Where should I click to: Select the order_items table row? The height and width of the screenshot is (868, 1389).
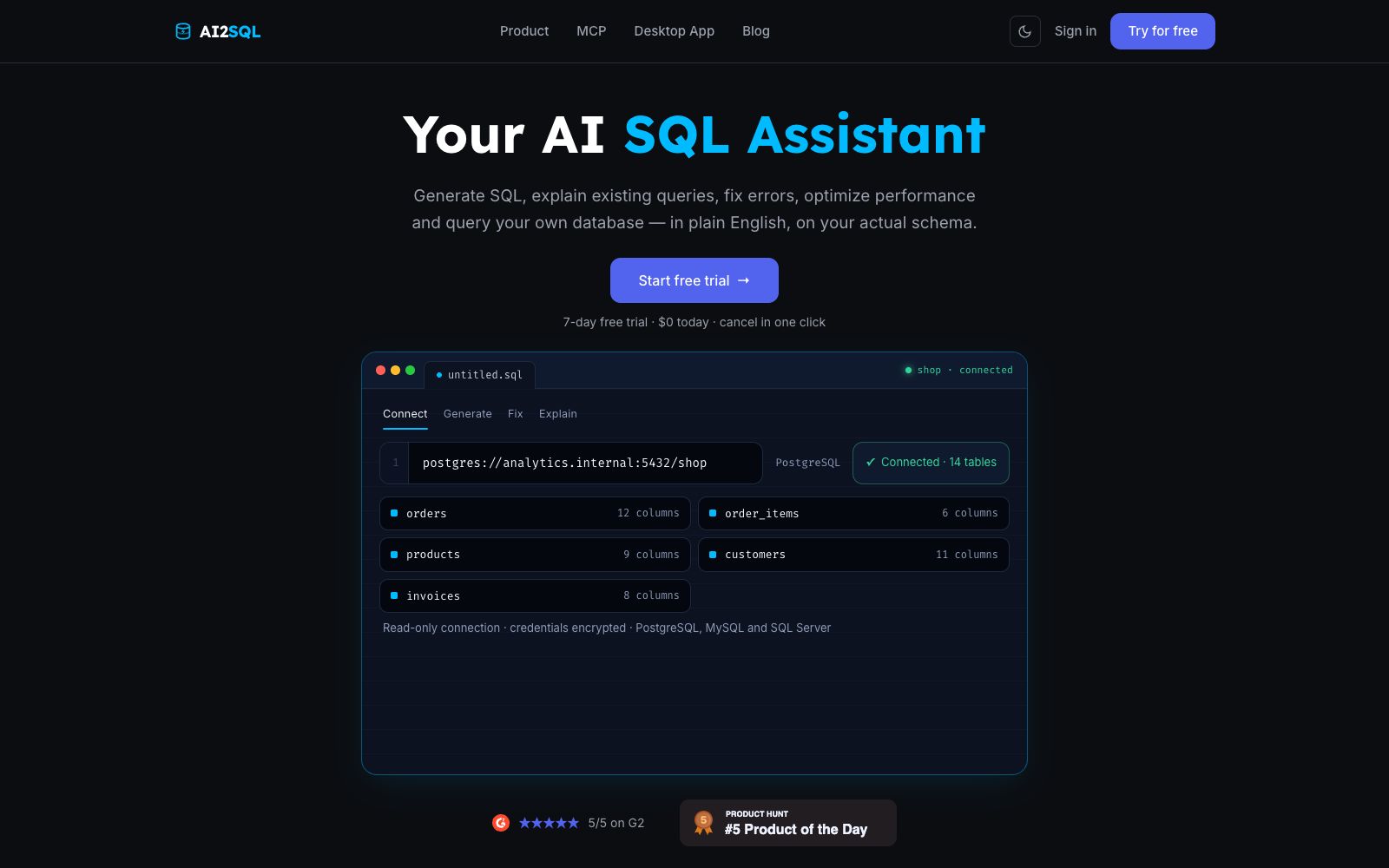[853, 513]
